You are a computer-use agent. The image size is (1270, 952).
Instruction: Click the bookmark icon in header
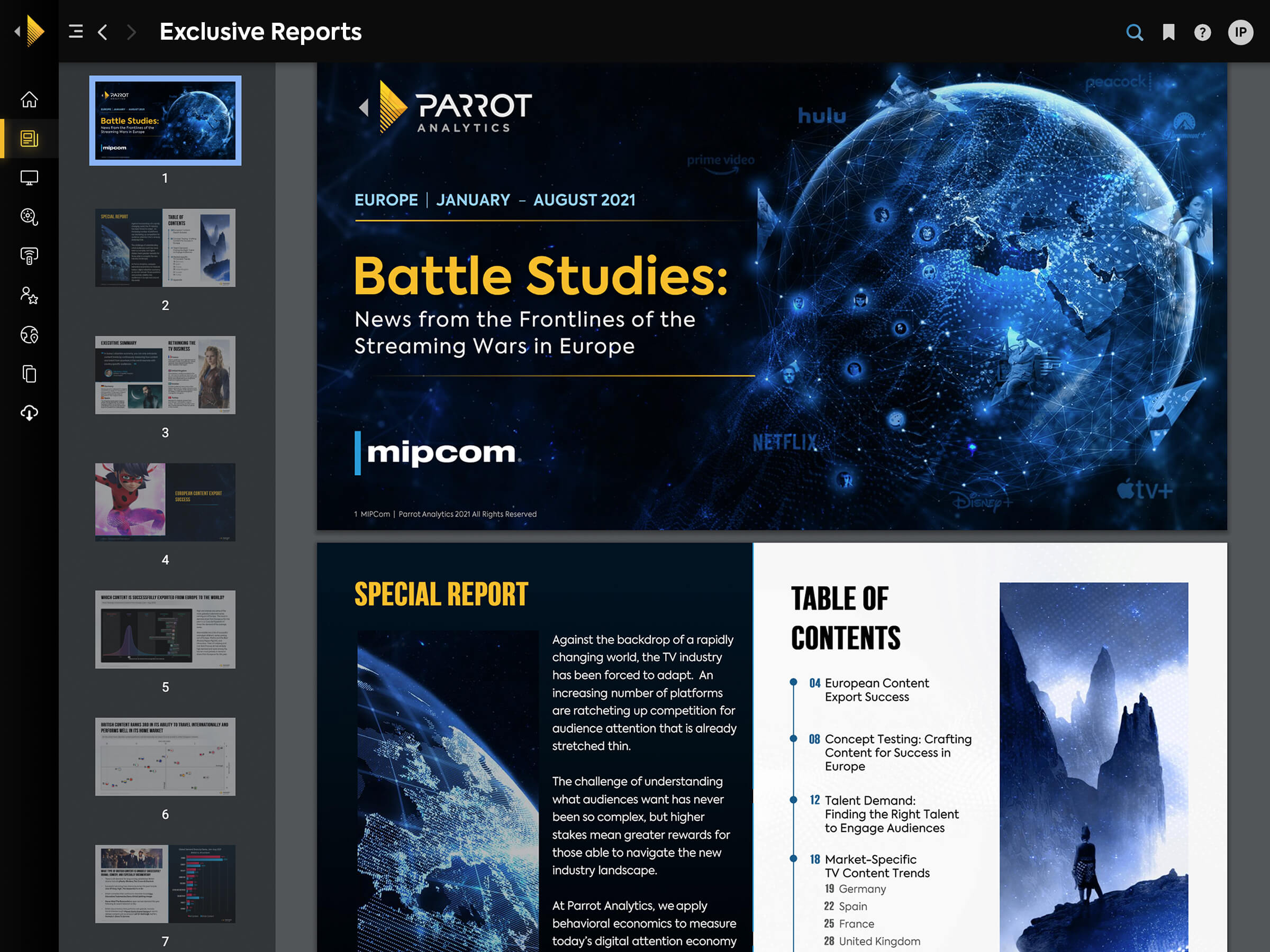(1168, 32)
